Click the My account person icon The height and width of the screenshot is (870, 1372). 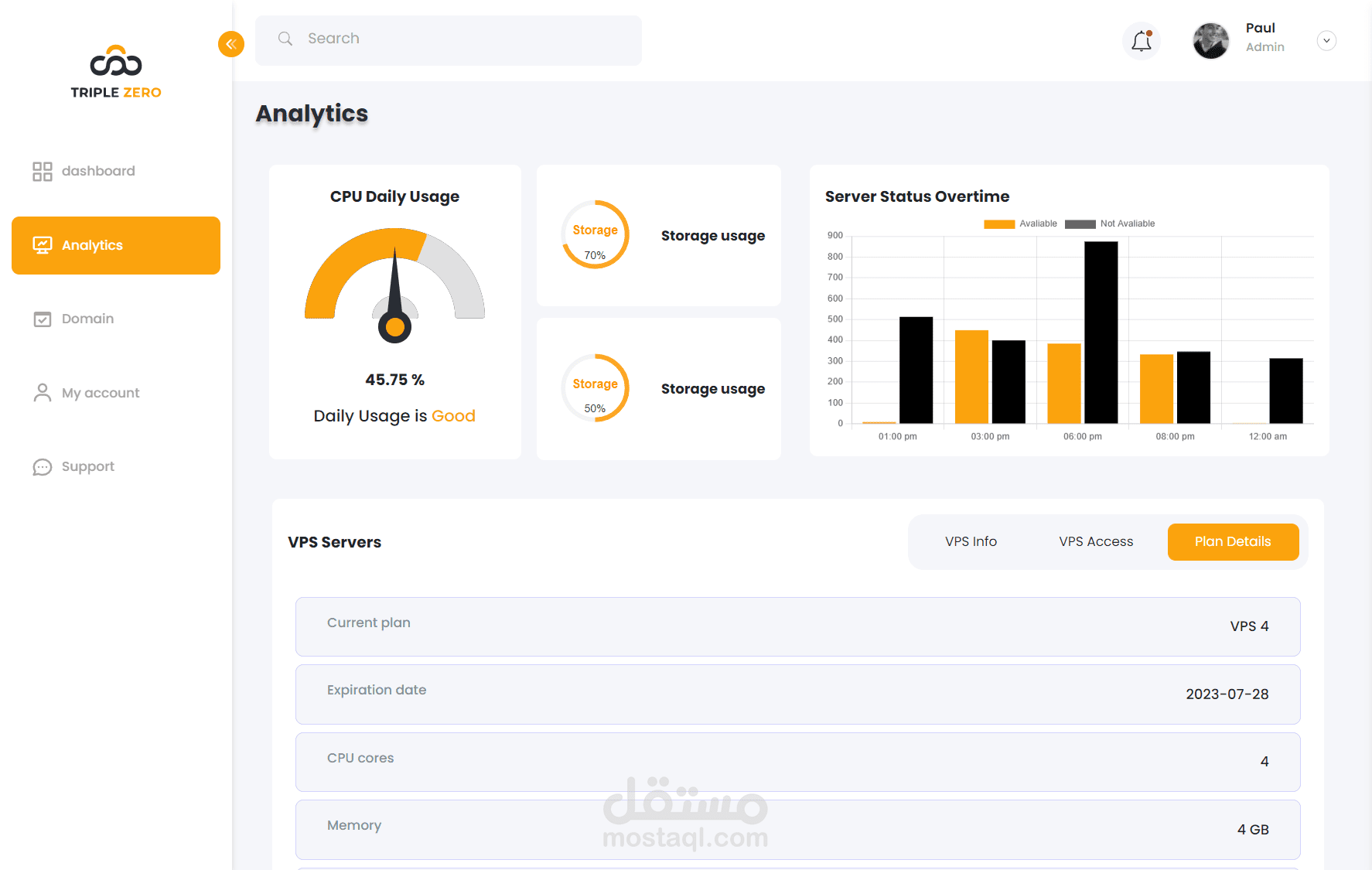(43, 393)
